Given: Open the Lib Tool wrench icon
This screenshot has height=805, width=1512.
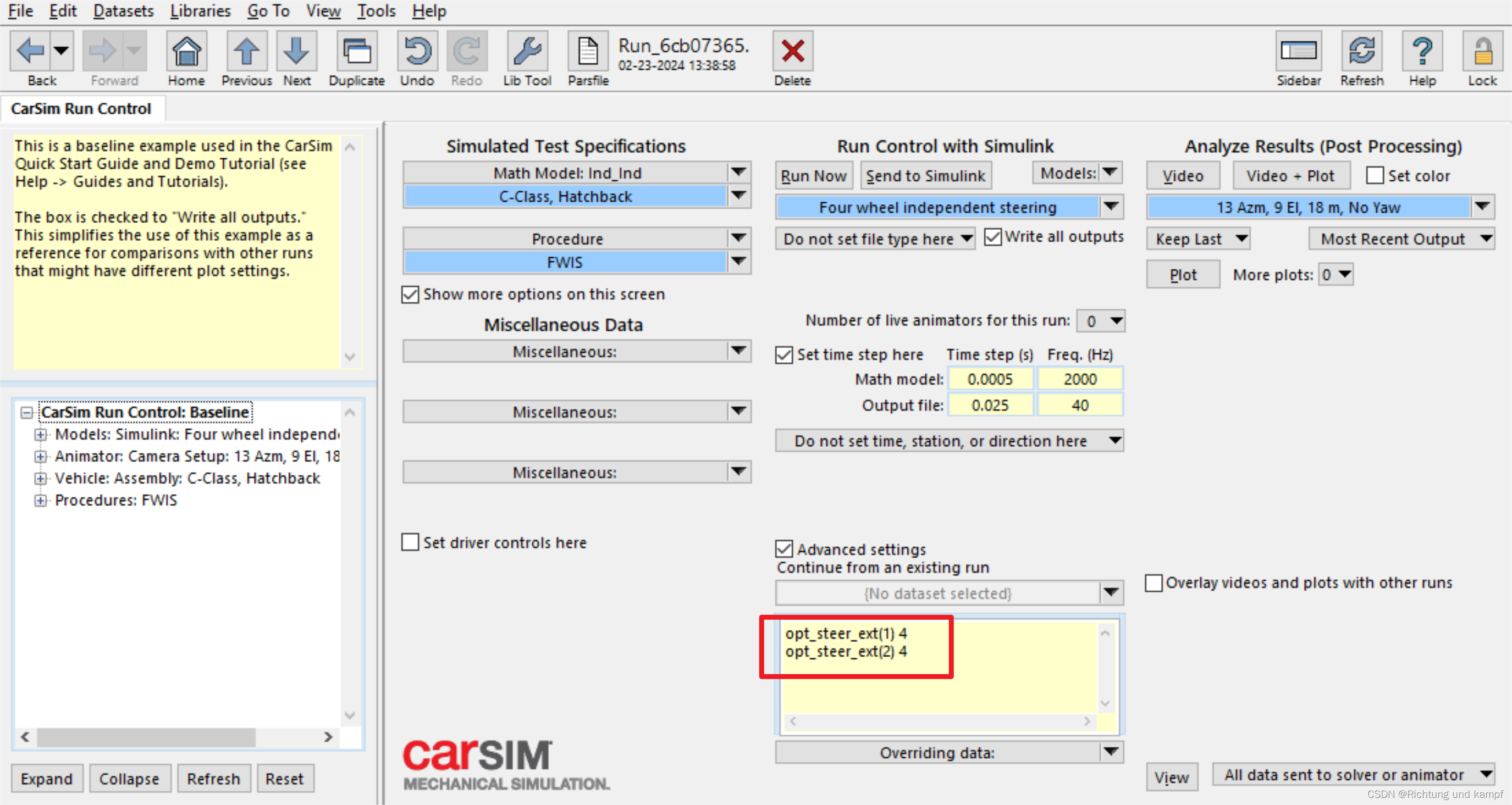Looking at the screenshot, I should point(527,52).
